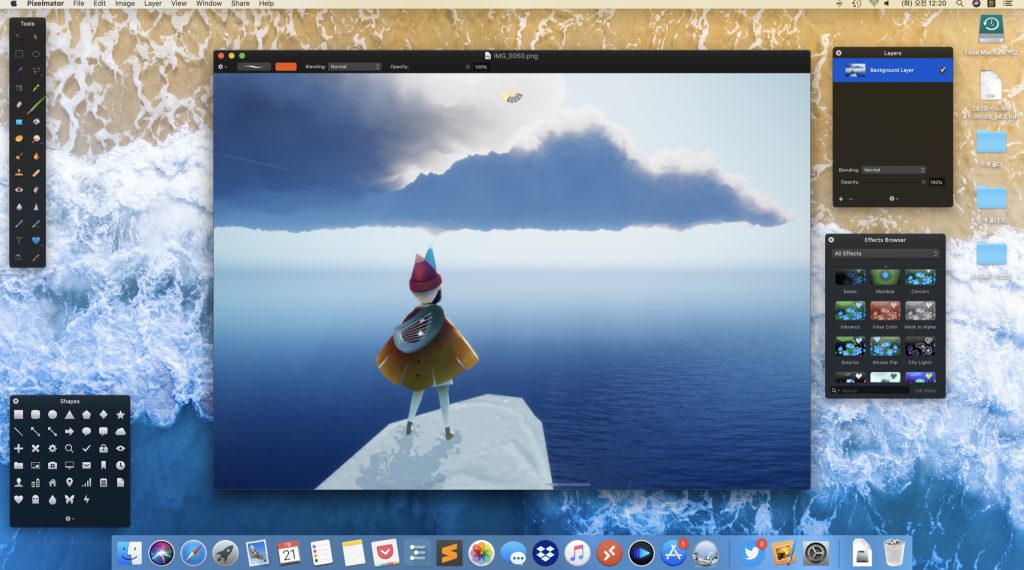
Task: Toggle Background Layer visibility checkbox
Action: tap(942, 70)
